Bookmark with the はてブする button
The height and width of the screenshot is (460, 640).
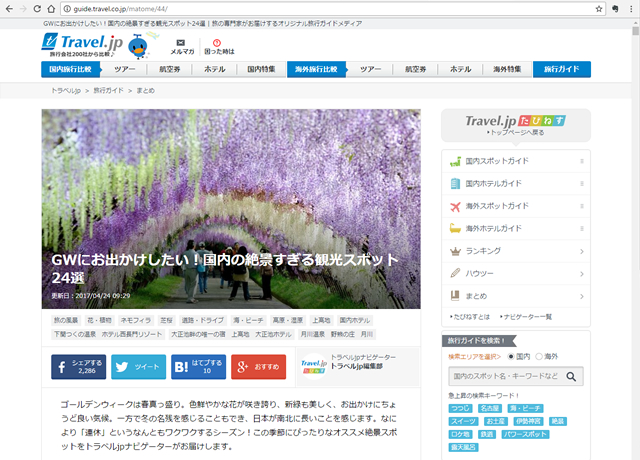pos(197,367)
